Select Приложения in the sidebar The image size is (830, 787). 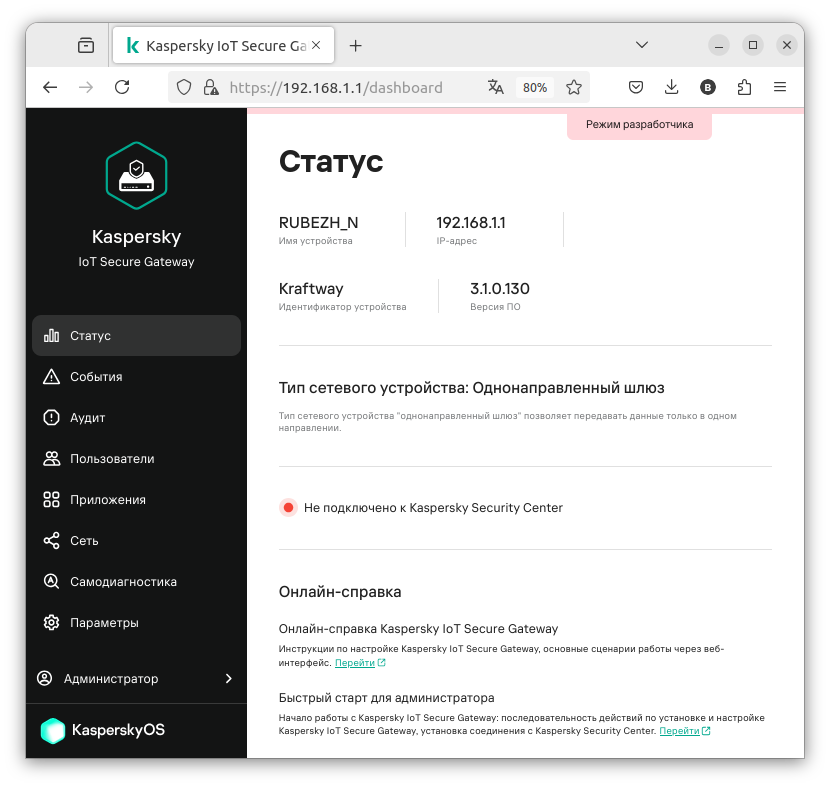[136, 500]
